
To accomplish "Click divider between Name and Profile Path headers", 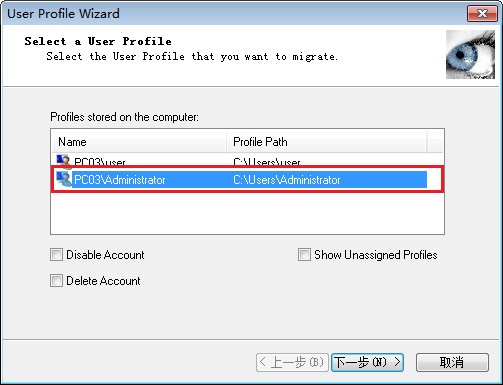I will coord(226,142).
